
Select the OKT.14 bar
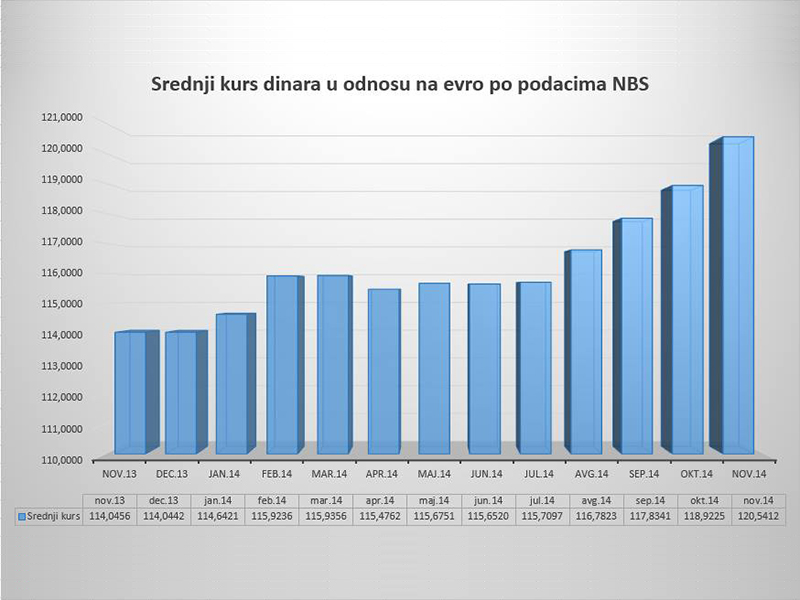click(683, 320)
